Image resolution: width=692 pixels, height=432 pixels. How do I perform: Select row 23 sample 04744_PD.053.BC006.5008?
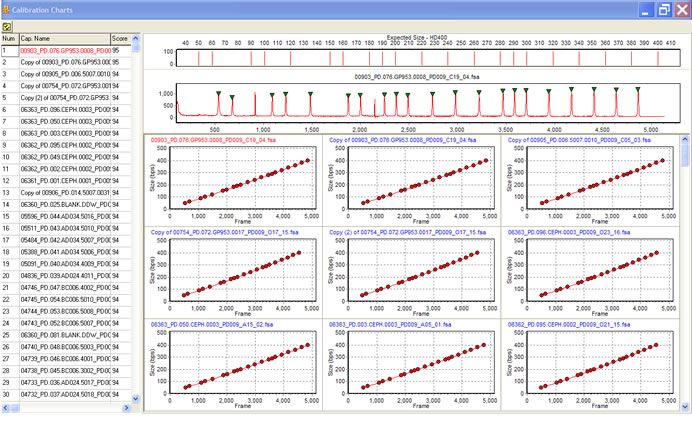click(66, 312)
